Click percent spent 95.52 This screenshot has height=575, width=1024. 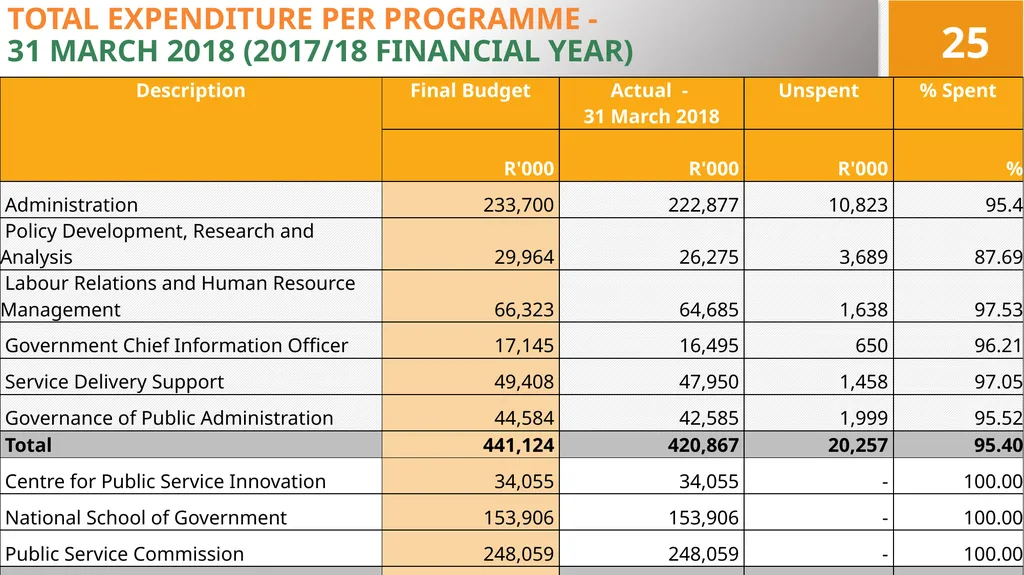click(x=999, y=418)
